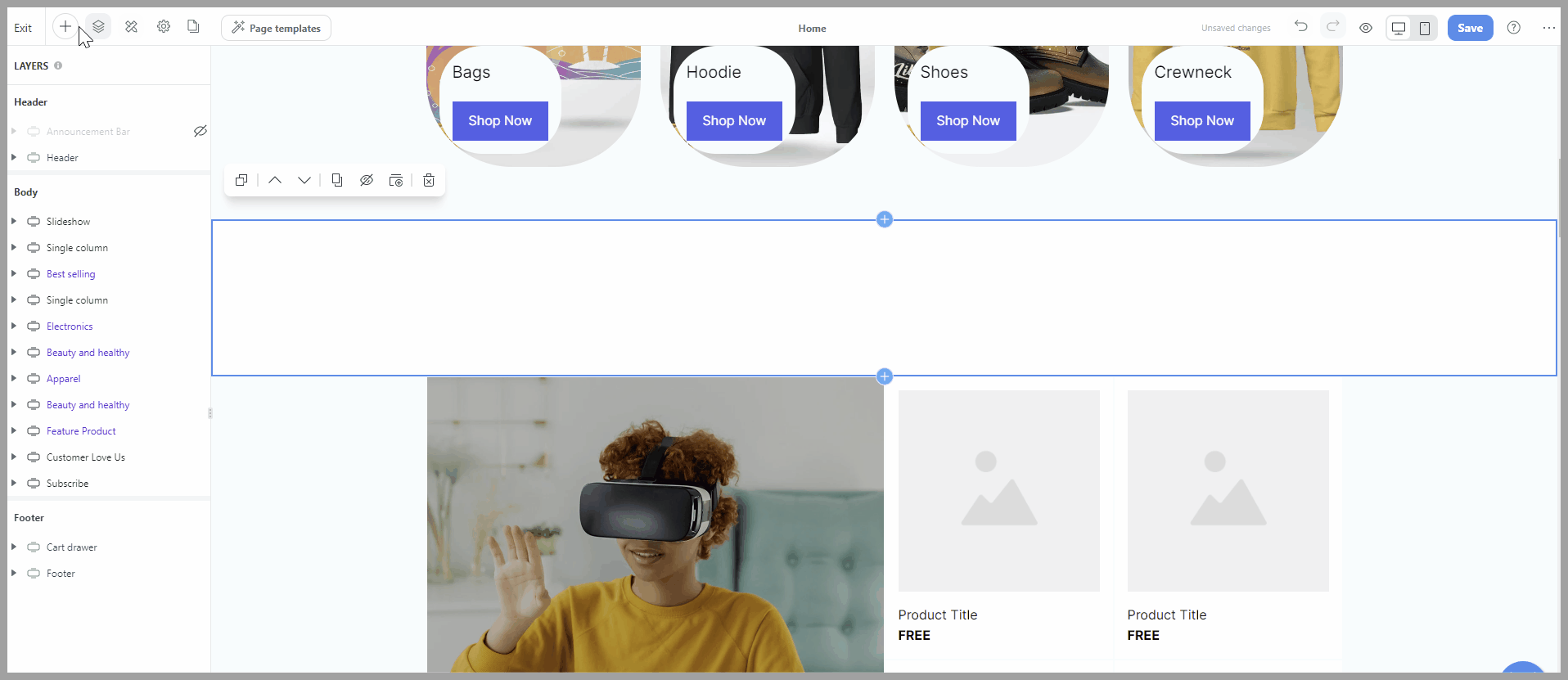This screenshot has width=1568, height=680.
Task: Expand the Subscribe layer
Action: (x=14, y=483)
